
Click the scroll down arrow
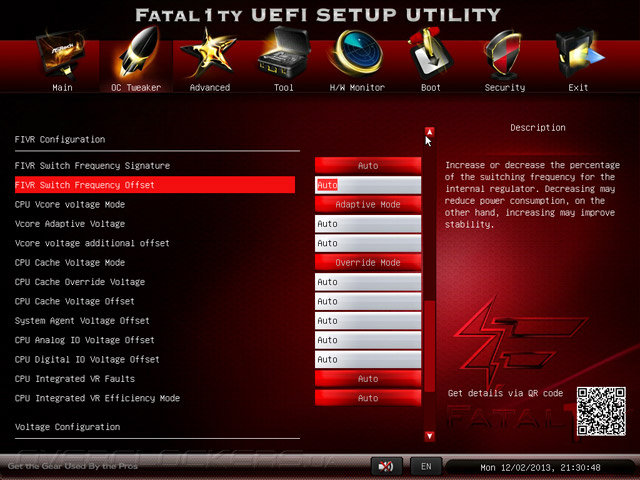(429, 436)
